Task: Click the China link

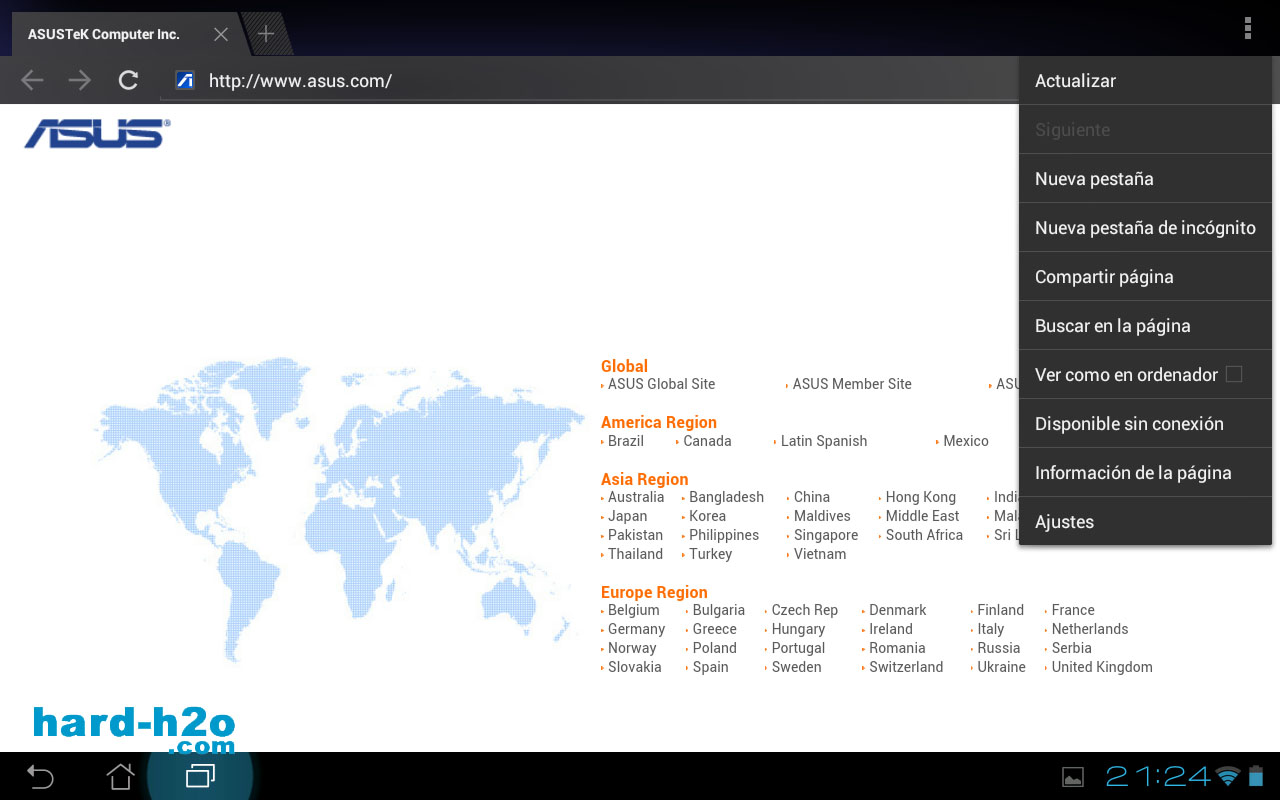Action: pos(812,497)
